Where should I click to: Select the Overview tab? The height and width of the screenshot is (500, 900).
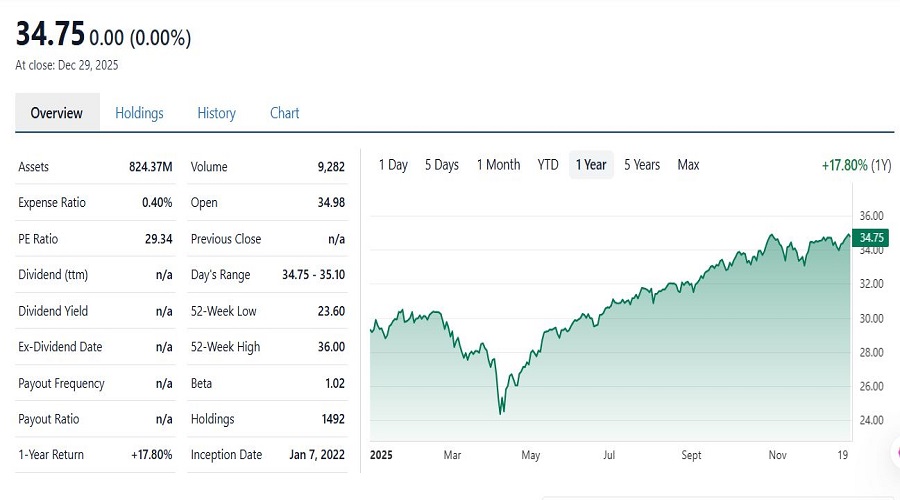tap(57, 113)
